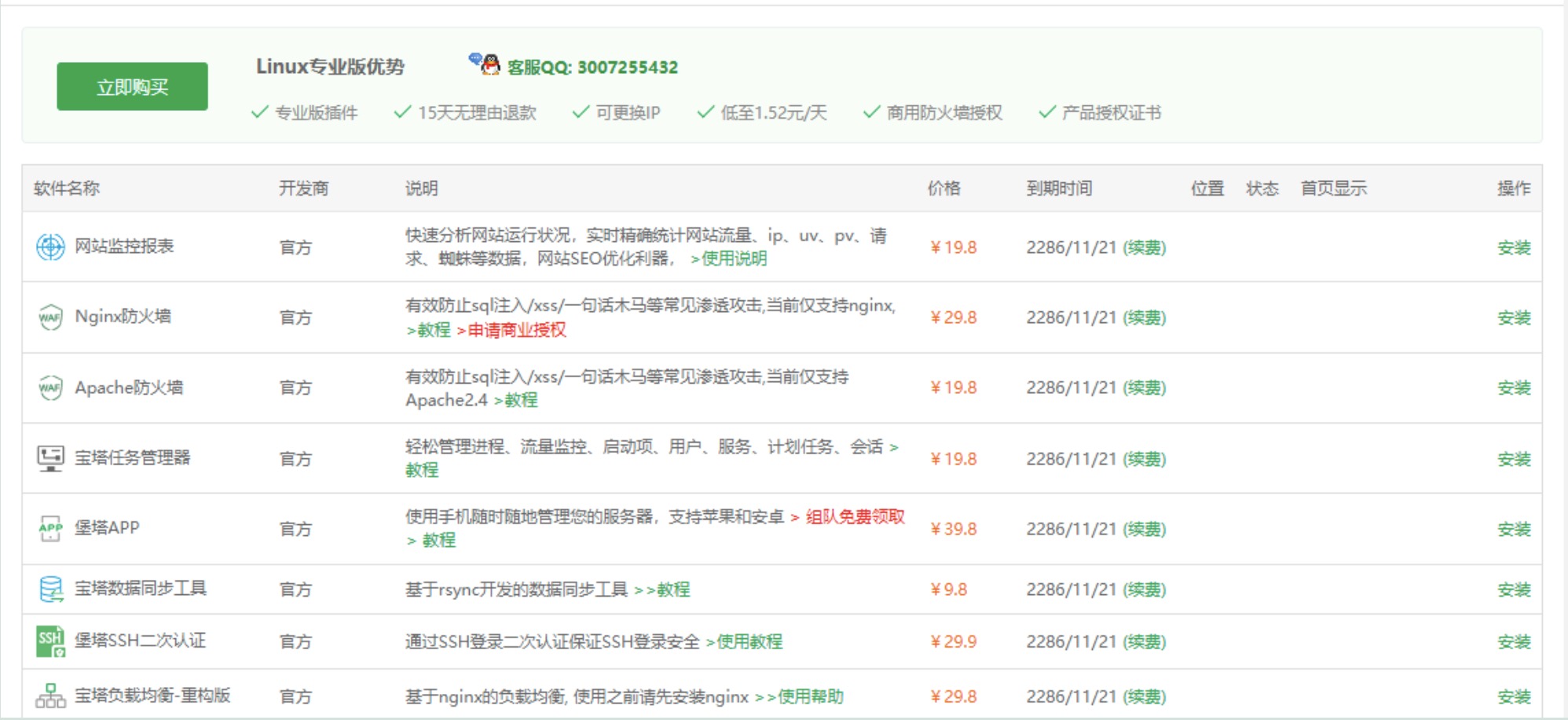Renew 宝塔数据同步工具 via 续费 link
1568x720 pixels.
point(1145,590)
